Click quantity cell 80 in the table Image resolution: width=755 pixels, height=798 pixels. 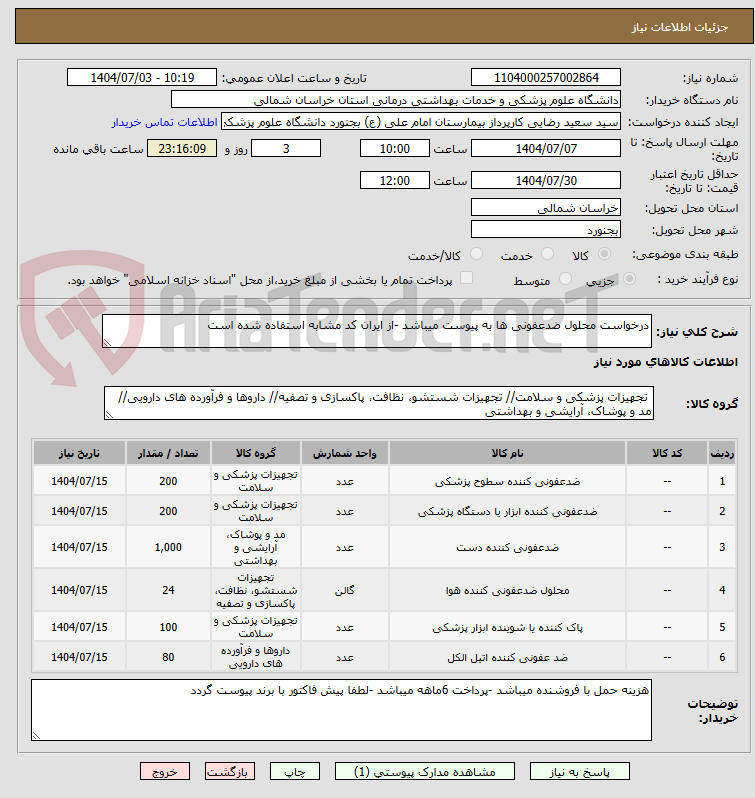[168, 657]
